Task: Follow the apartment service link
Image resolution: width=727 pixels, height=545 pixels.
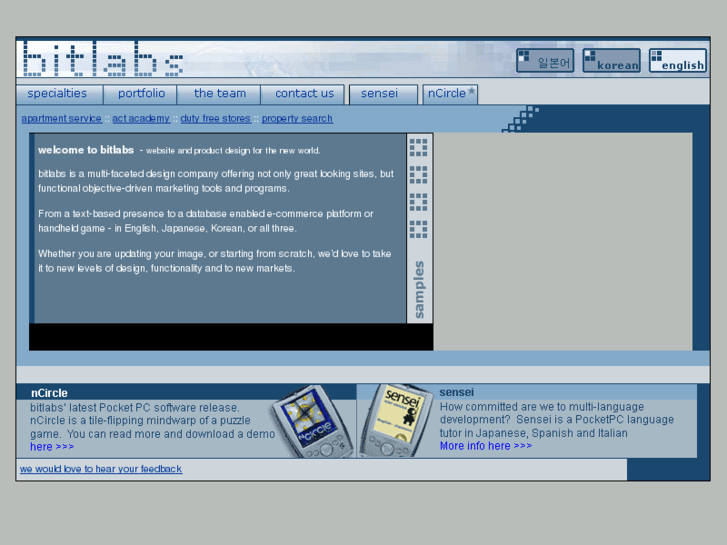Action: pos(62,118)
